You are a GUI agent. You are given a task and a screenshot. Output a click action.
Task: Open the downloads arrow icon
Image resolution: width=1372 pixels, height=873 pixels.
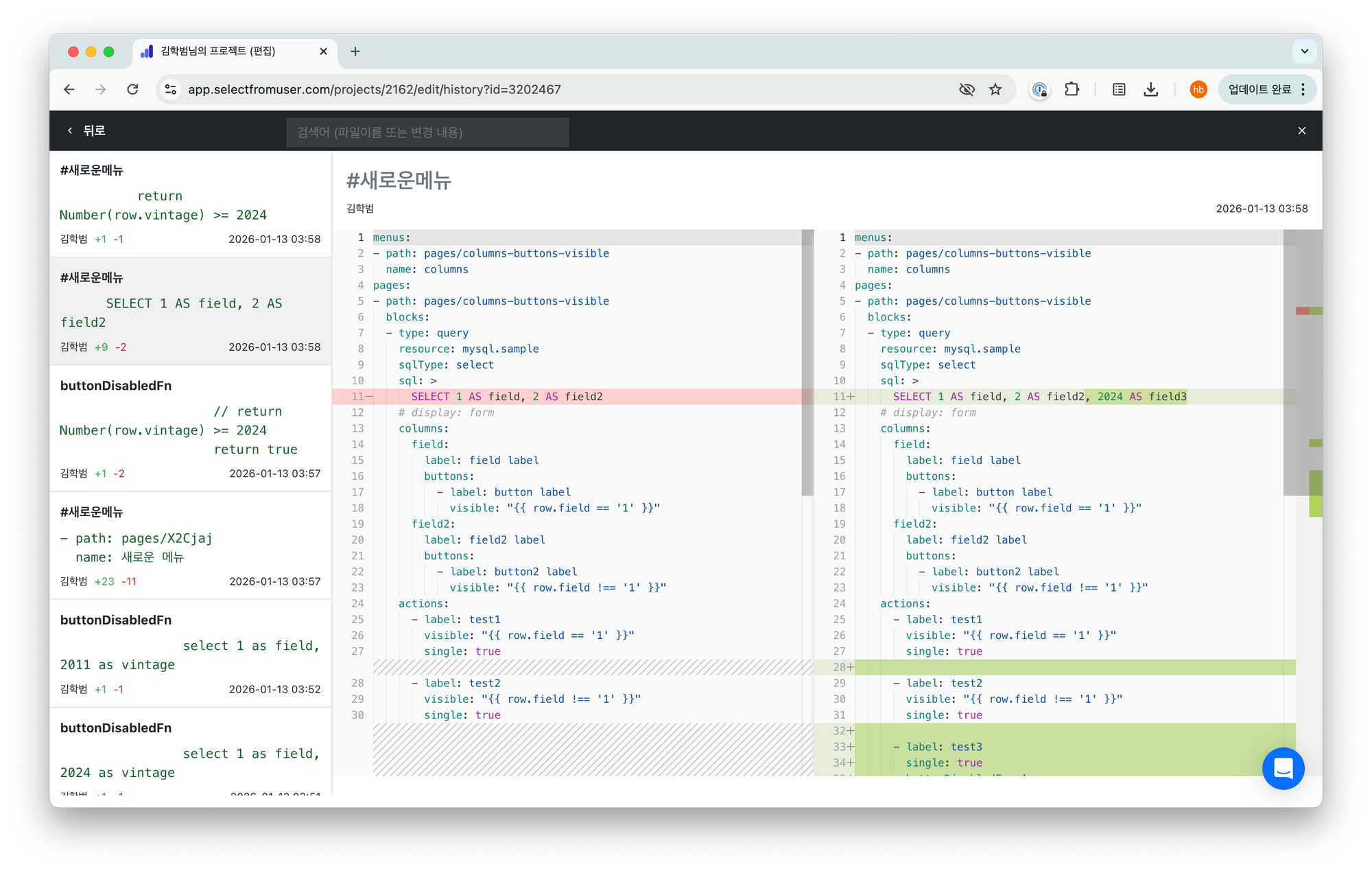pos(1151,89)
